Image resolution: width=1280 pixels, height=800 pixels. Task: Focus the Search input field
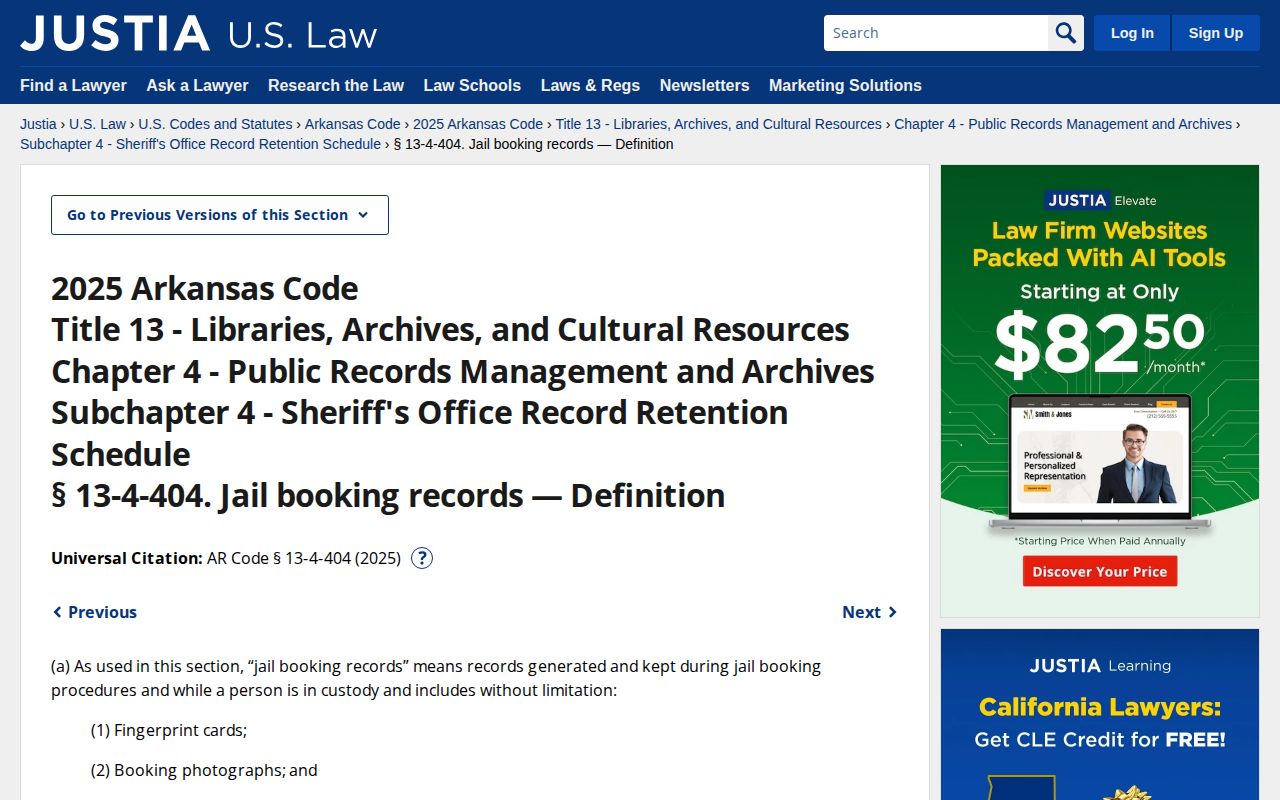(x=936, y=33)
